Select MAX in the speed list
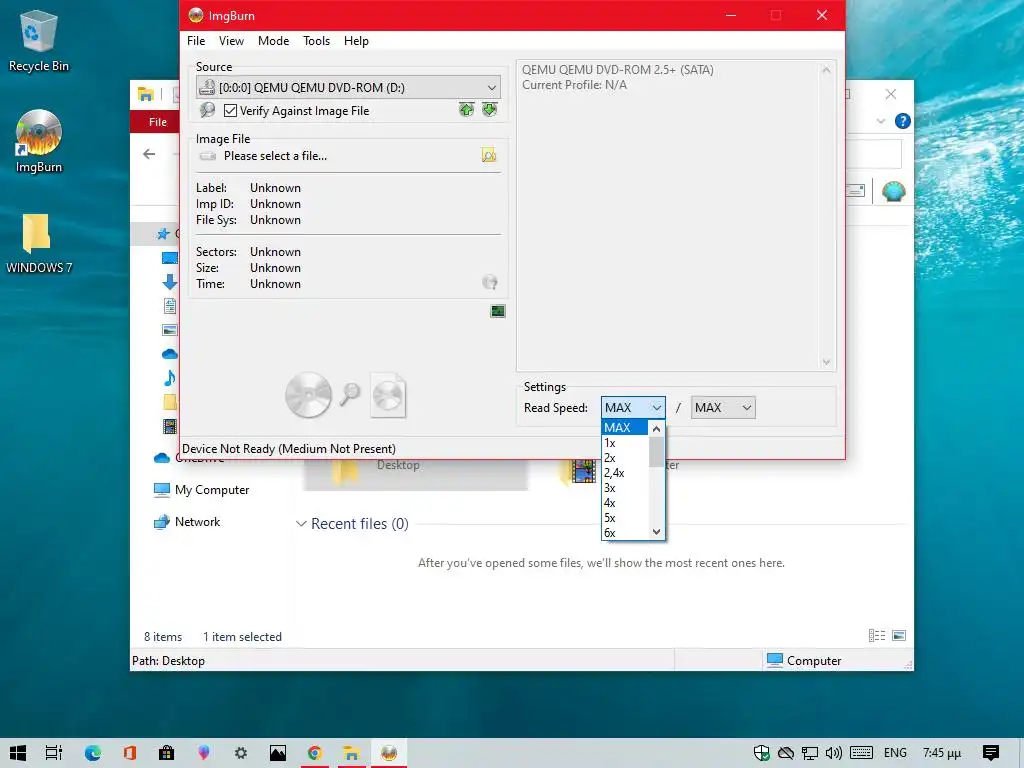Image resolution: width=1024 pixels, height=768 pixels. tap(625, 428)
